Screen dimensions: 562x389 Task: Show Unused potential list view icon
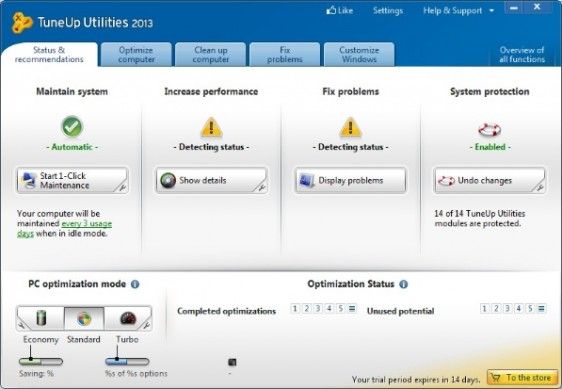coord(541,308)
